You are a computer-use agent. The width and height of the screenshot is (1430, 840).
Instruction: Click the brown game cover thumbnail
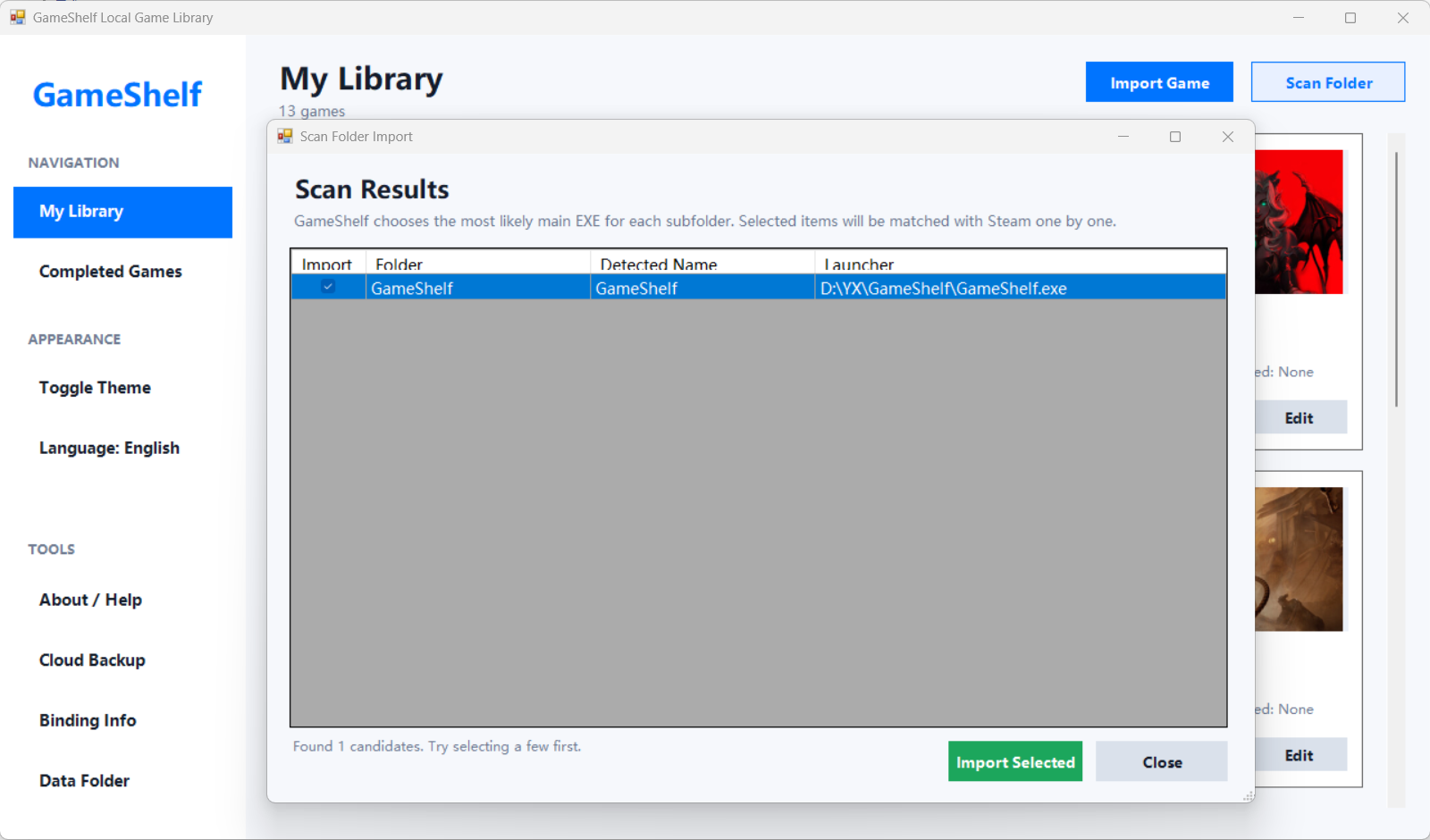1299,559
